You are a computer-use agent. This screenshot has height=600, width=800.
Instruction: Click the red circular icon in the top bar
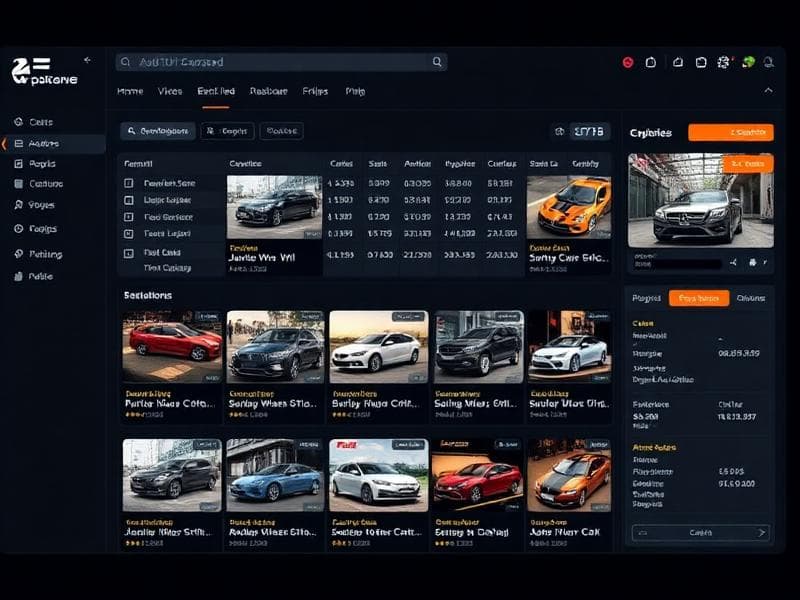pos(628,63)
